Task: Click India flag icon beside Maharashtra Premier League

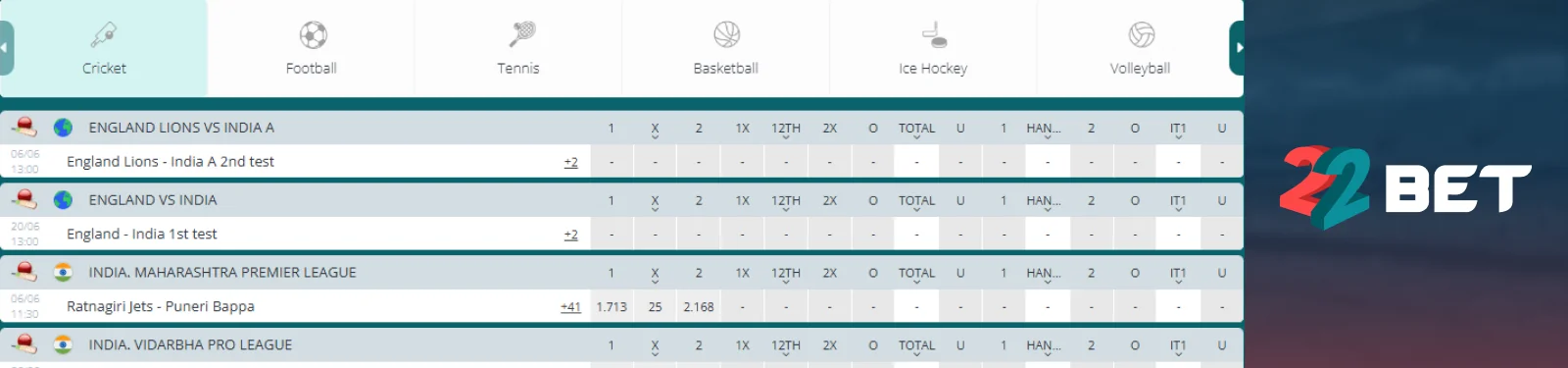Action: click(63, 272)
